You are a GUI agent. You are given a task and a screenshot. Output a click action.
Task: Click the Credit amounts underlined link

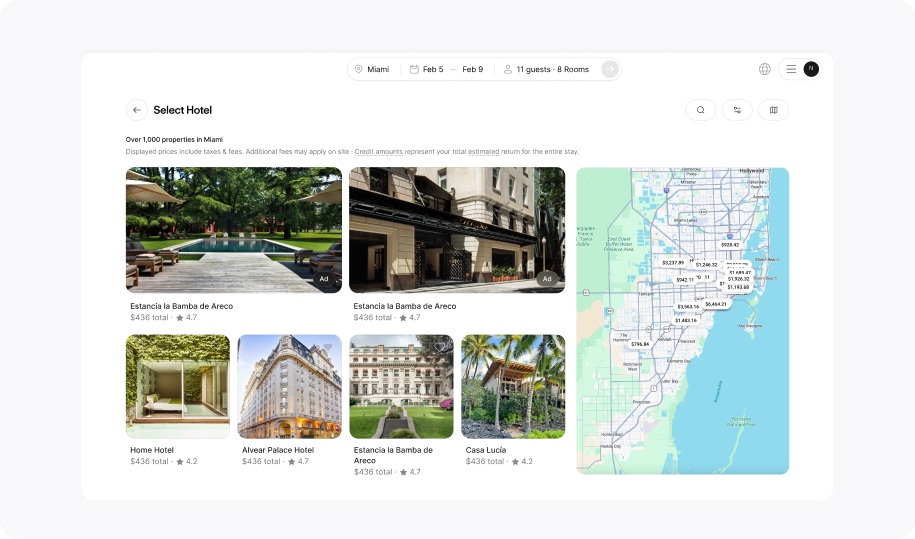(x=379, y=152)
